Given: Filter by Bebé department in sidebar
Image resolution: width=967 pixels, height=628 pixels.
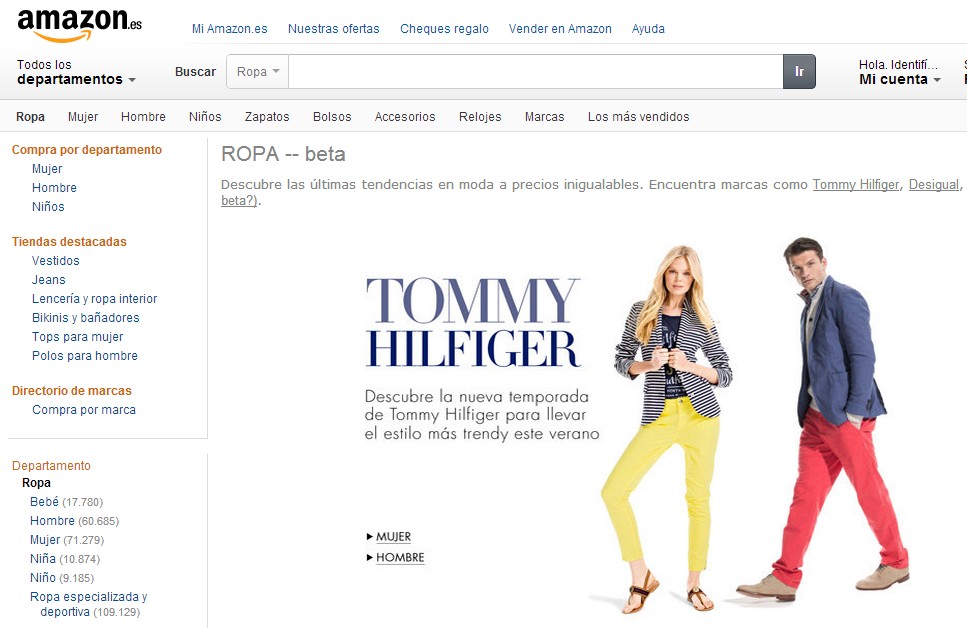Looking at the screenshot, I should 44,502.
